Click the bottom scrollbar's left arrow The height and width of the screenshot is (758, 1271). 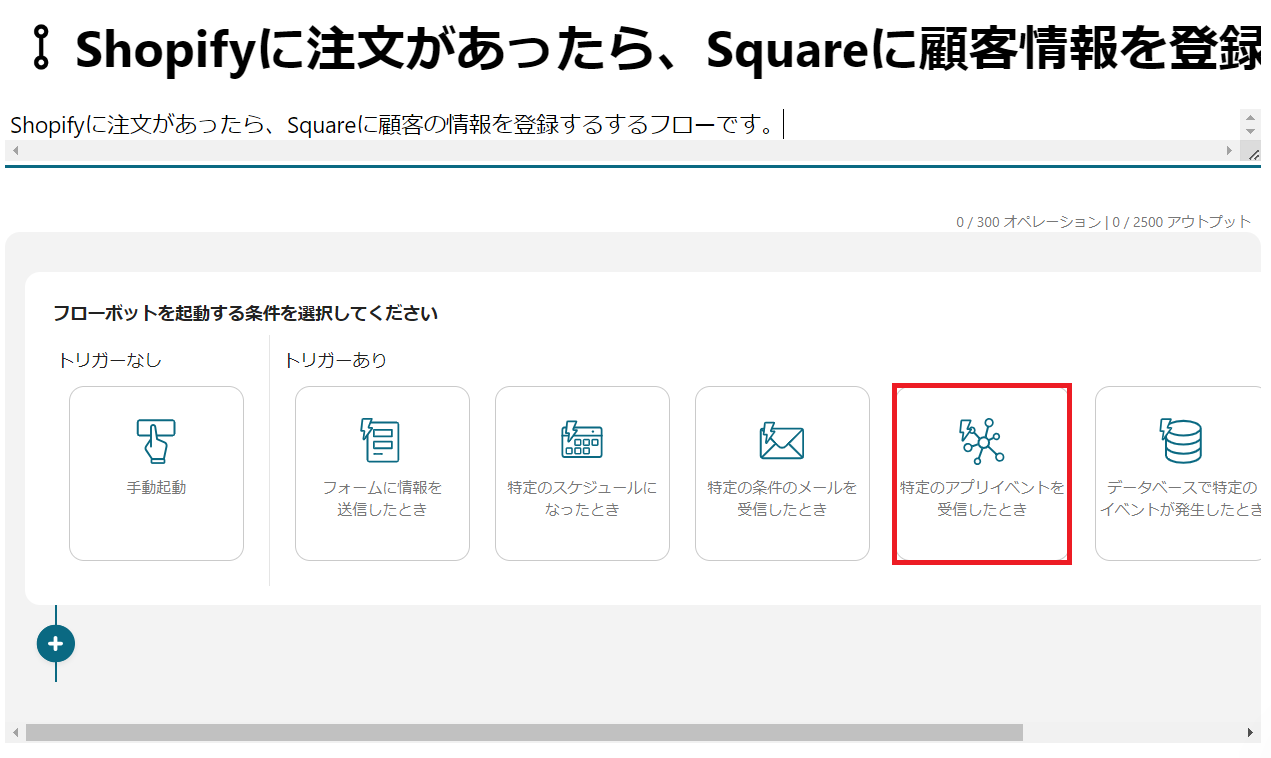pyautogui.click(x=14, y=732)
